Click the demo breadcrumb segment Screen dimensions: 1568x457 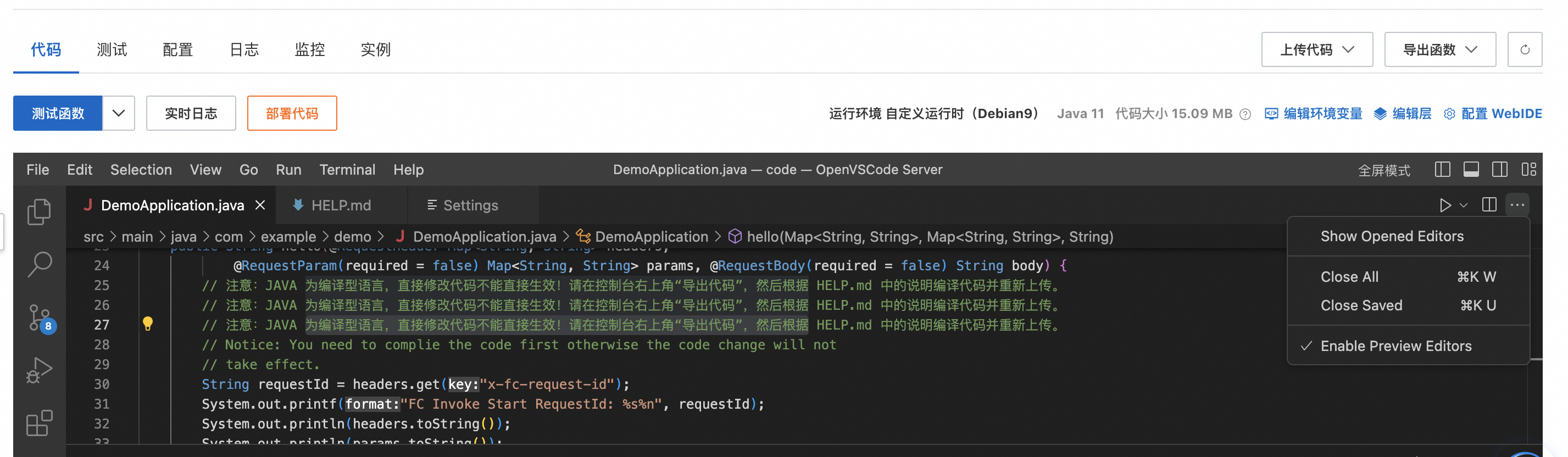(x=352, y=236)
